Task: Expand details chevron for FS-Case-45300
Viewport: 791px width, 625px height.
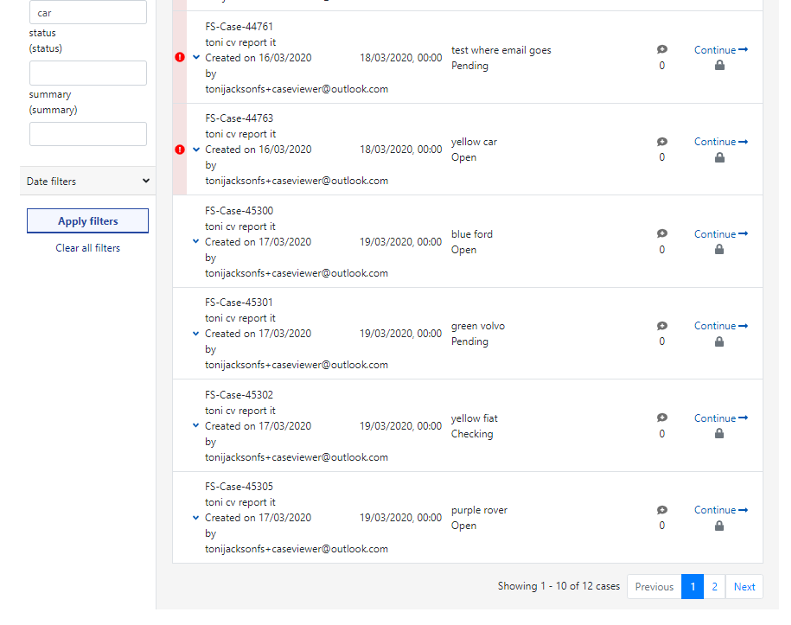Action: tap(196, 242)
